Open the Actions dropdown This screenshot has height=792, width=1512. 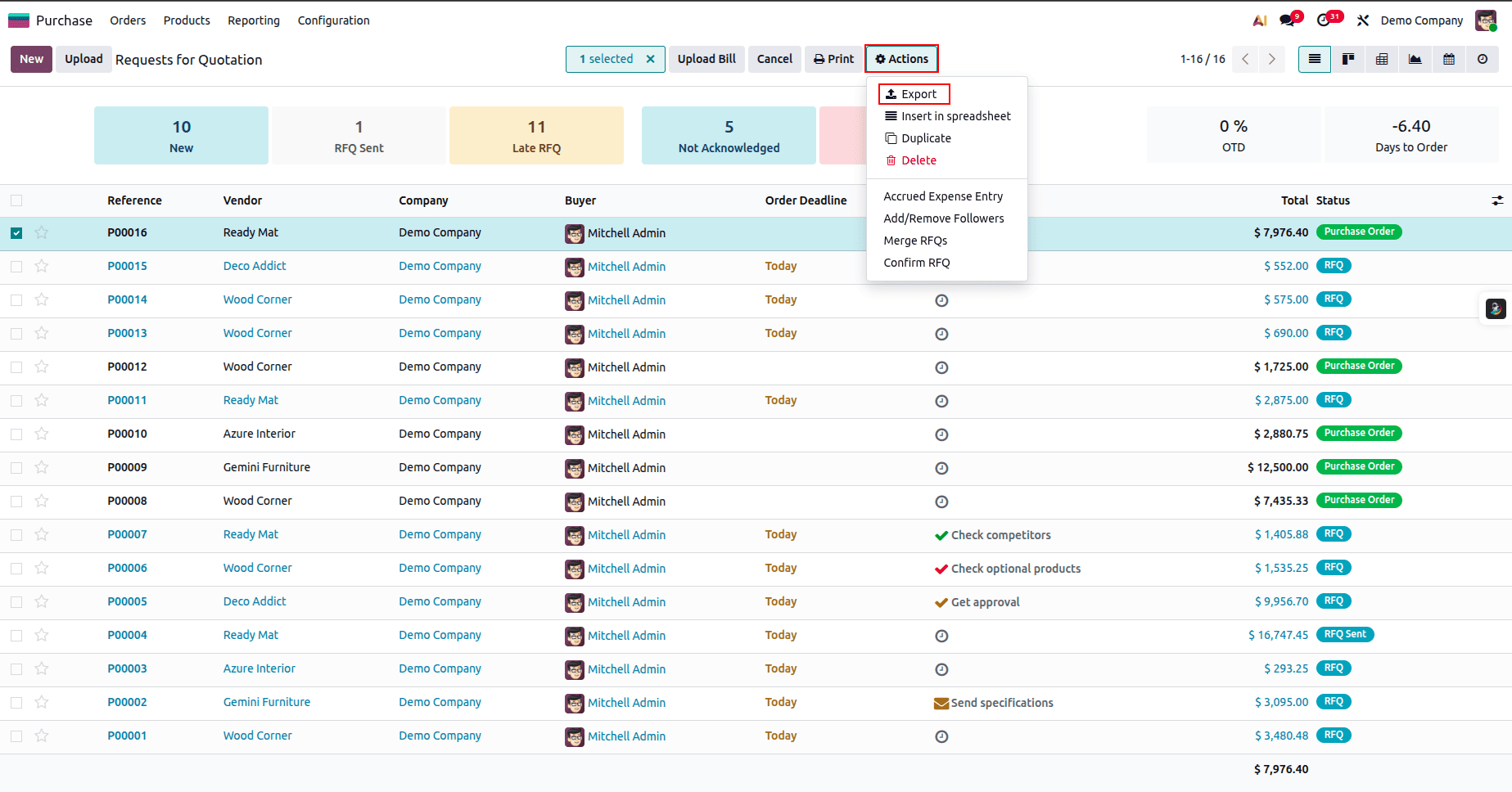901,58
